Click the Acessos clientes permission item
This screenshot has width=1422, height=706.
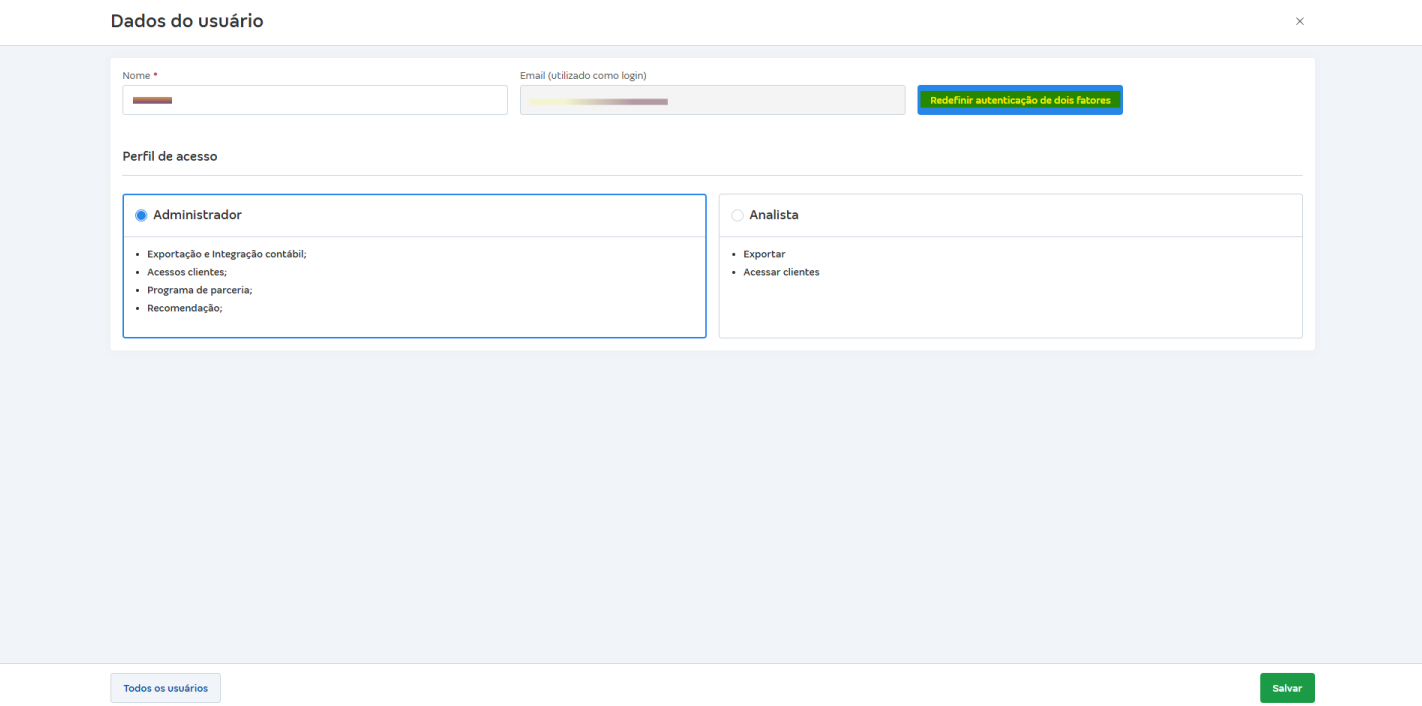click(186, 272)
